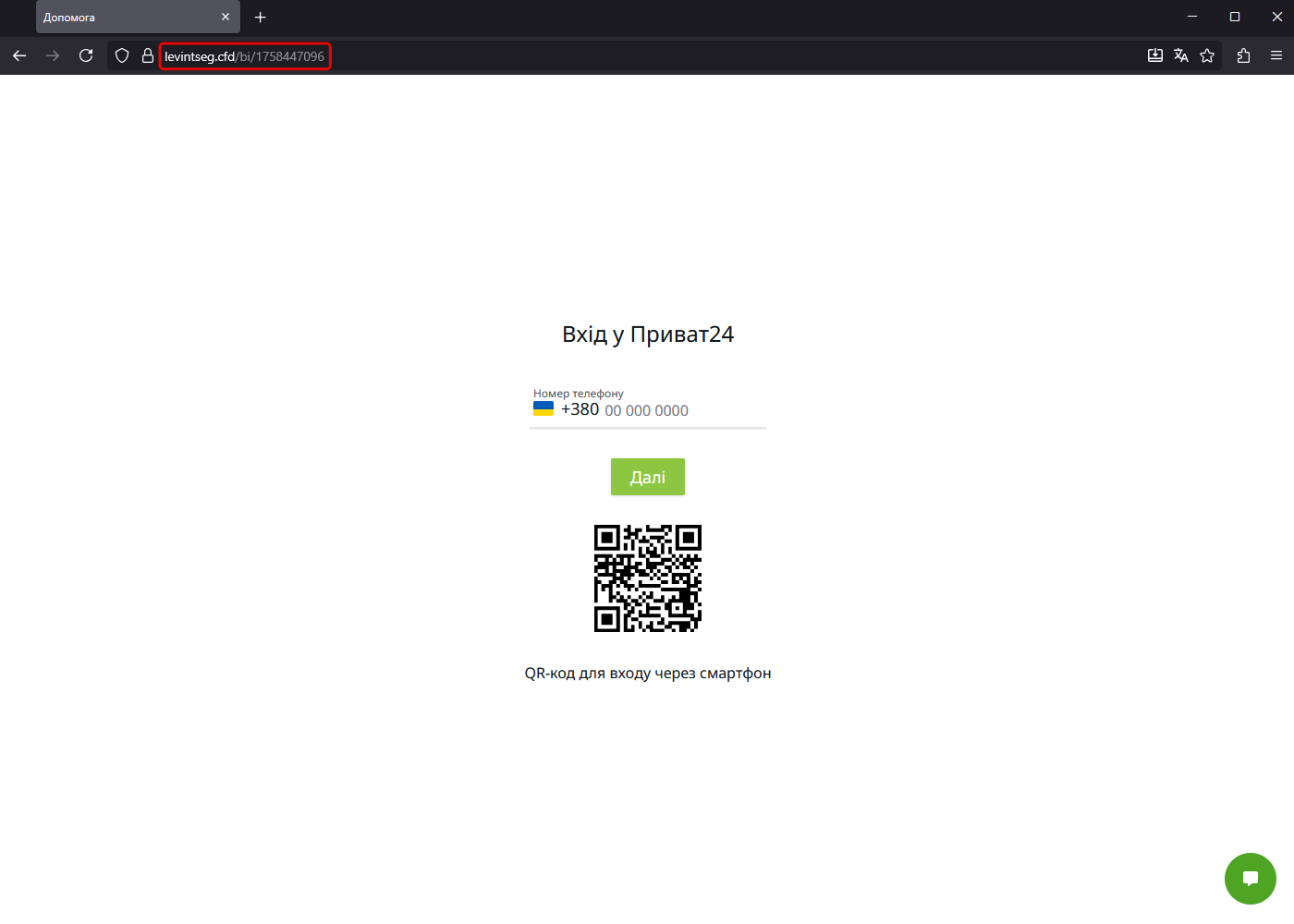Reload the current page
Screen dimensions: 1294x924
click(x=86, y=56)
